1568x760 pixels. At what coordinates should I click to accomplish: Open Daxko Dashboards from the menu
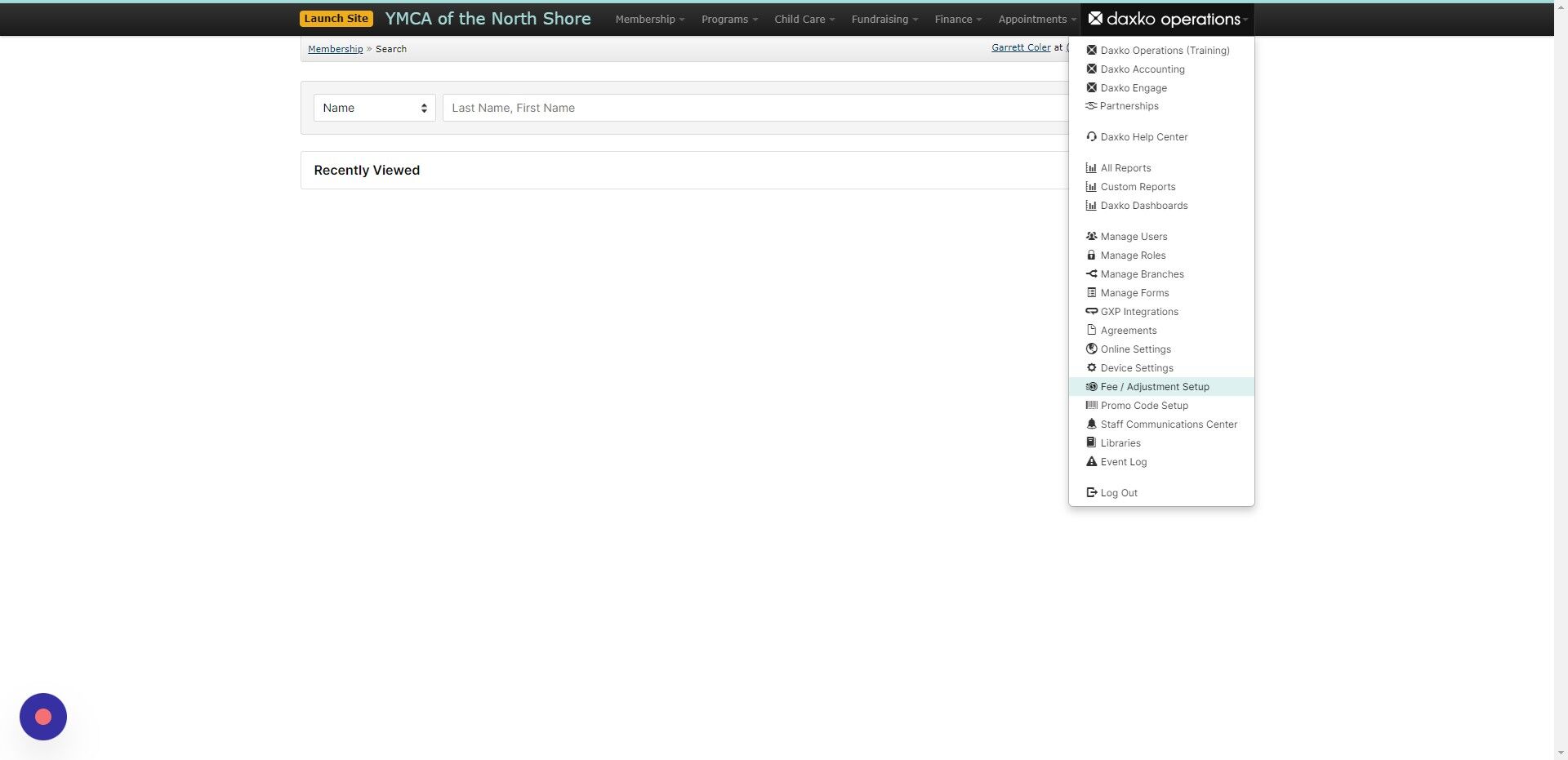pyautogui.click(x=1161, y=205)
